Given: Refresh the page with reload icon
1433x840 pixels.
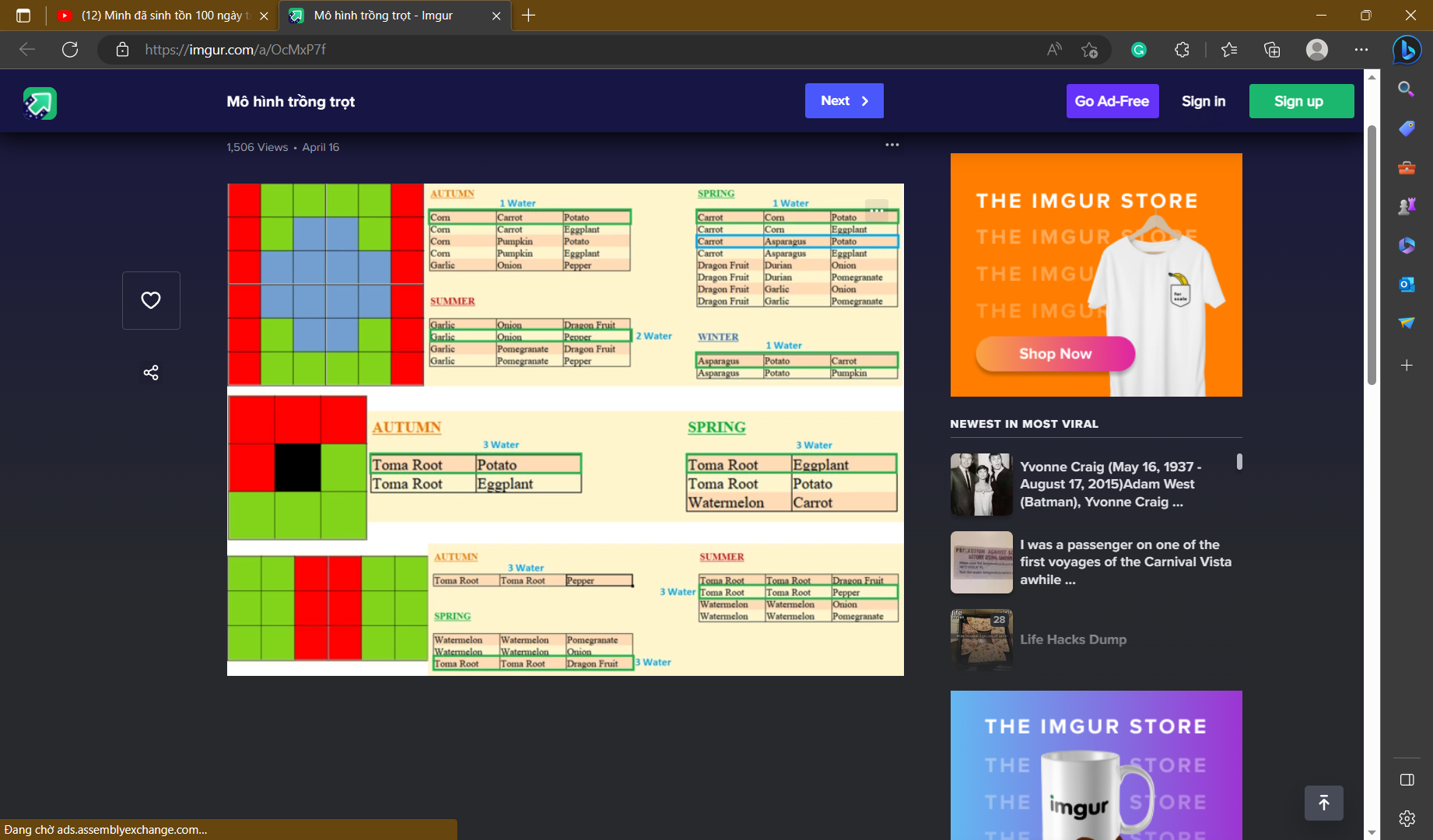Looking at the screenshot, I should [x=70, y=50].
